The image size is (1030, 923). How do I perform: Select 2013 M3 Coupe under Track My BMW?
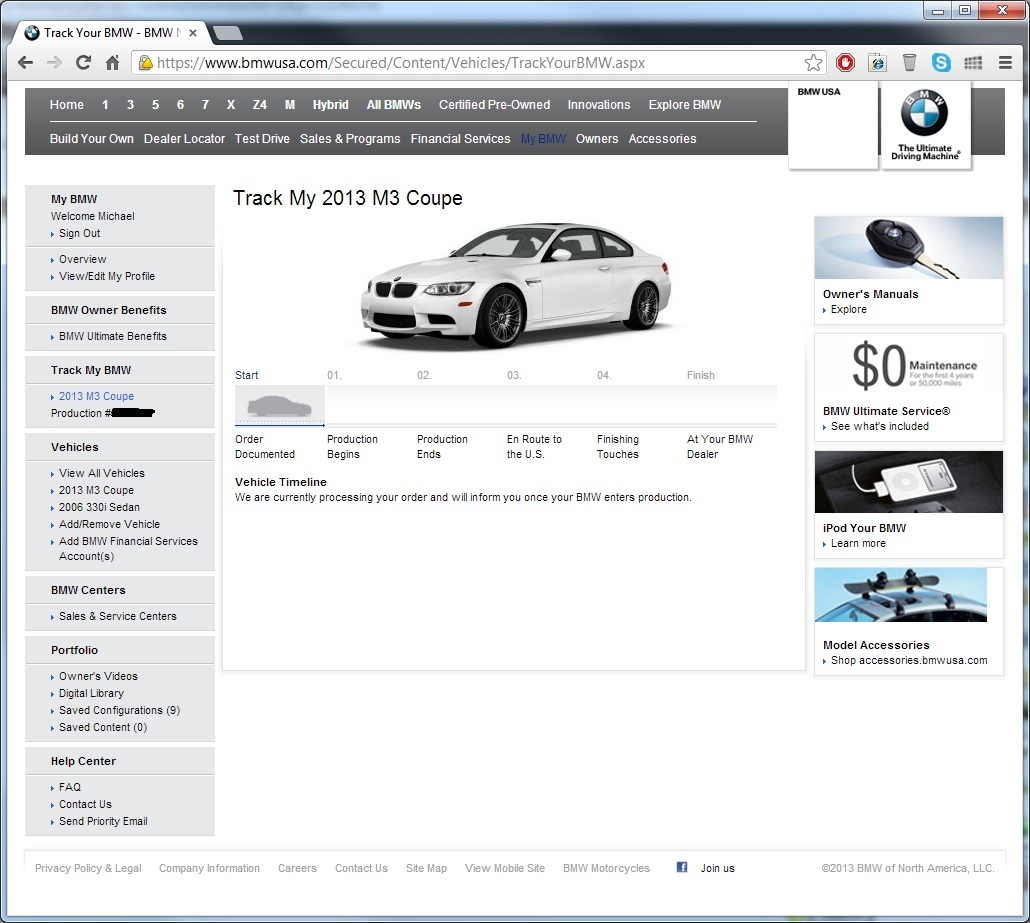point(97,396)
